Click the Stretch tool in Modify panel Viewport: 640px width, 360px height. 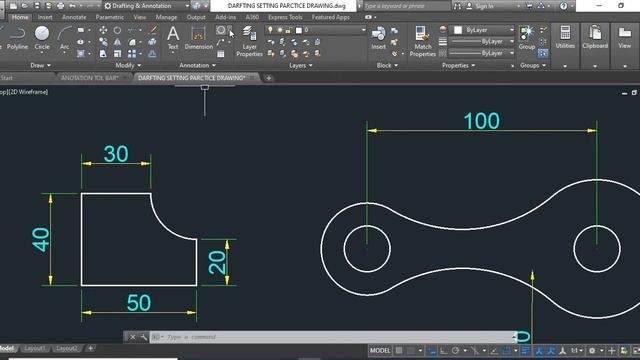point(103,53)
